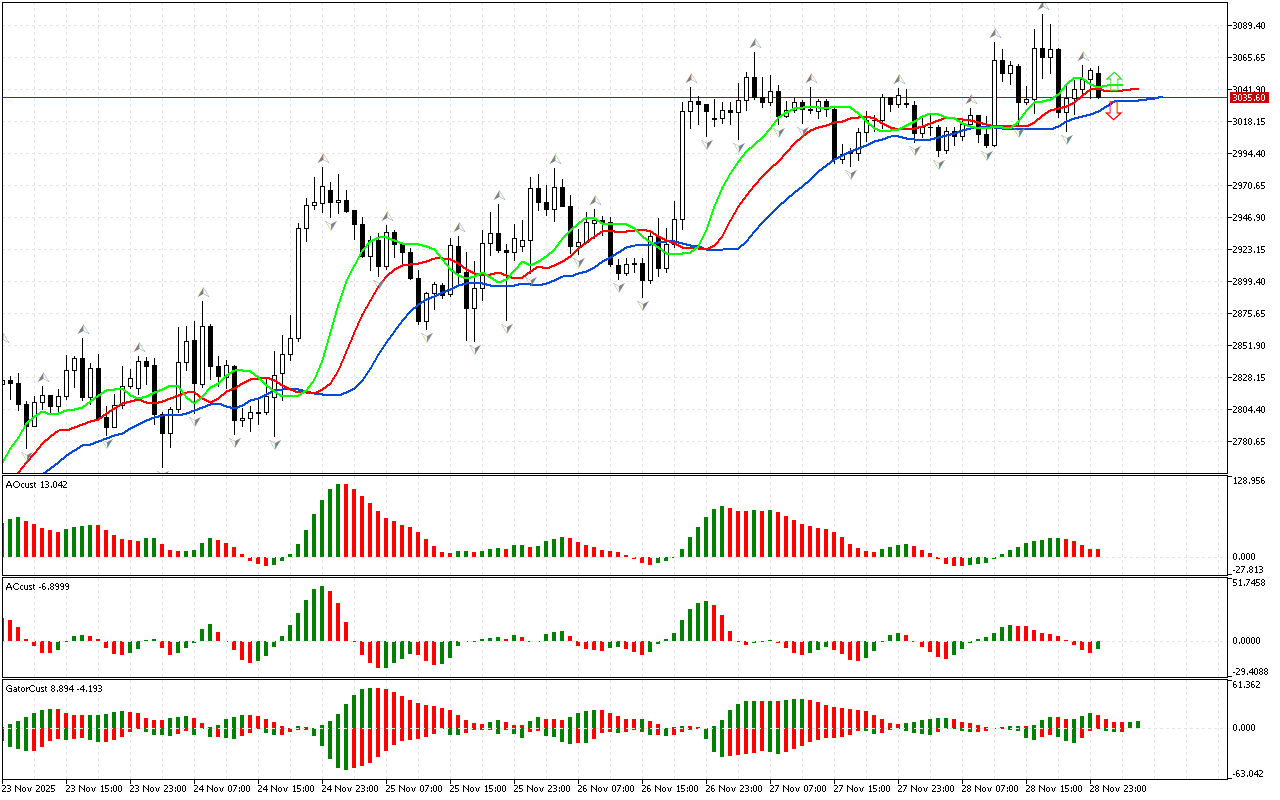
Task: Click the GatorCust 8.894 -4.193 indicator label
Action: 53,688
